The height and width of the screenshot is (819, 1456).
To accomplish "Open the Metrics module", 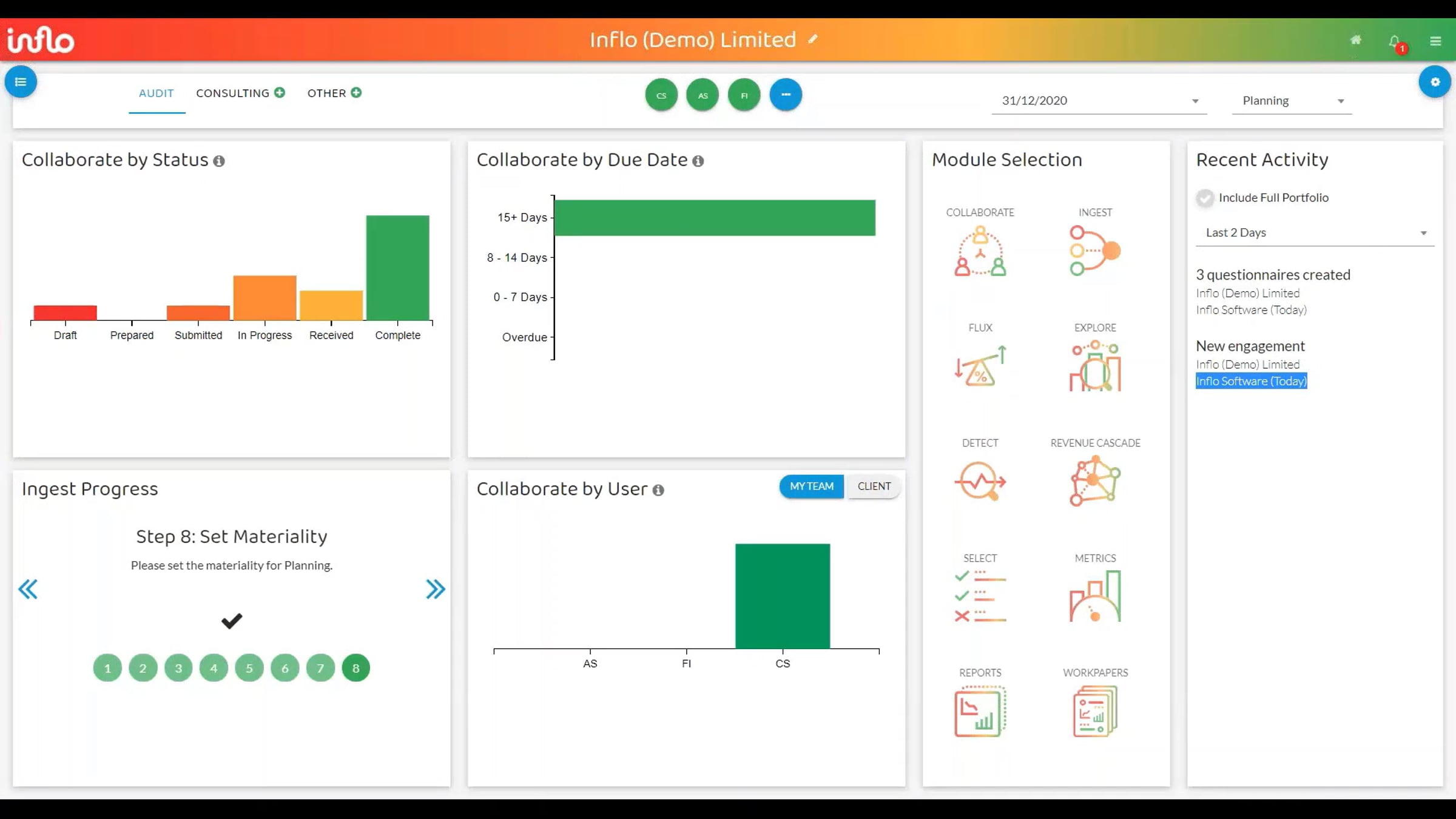I will click(x=1094, y=596).
